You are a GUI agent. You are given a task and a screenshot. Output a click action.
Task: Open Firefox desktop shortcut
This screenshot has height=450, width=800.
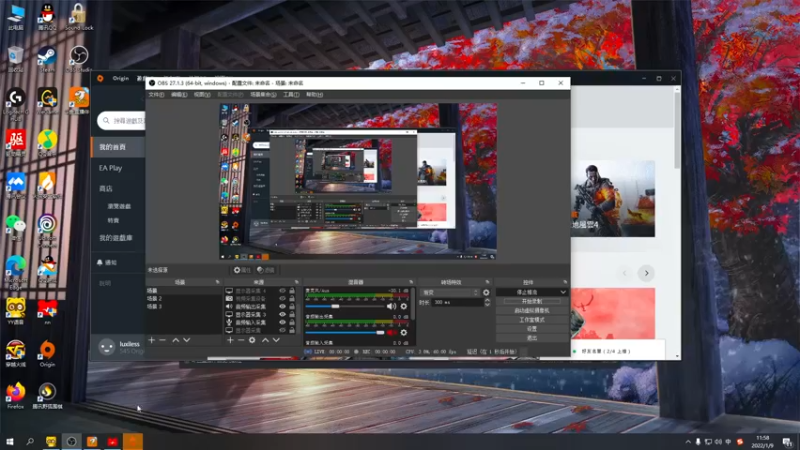[x=16, y=395]
